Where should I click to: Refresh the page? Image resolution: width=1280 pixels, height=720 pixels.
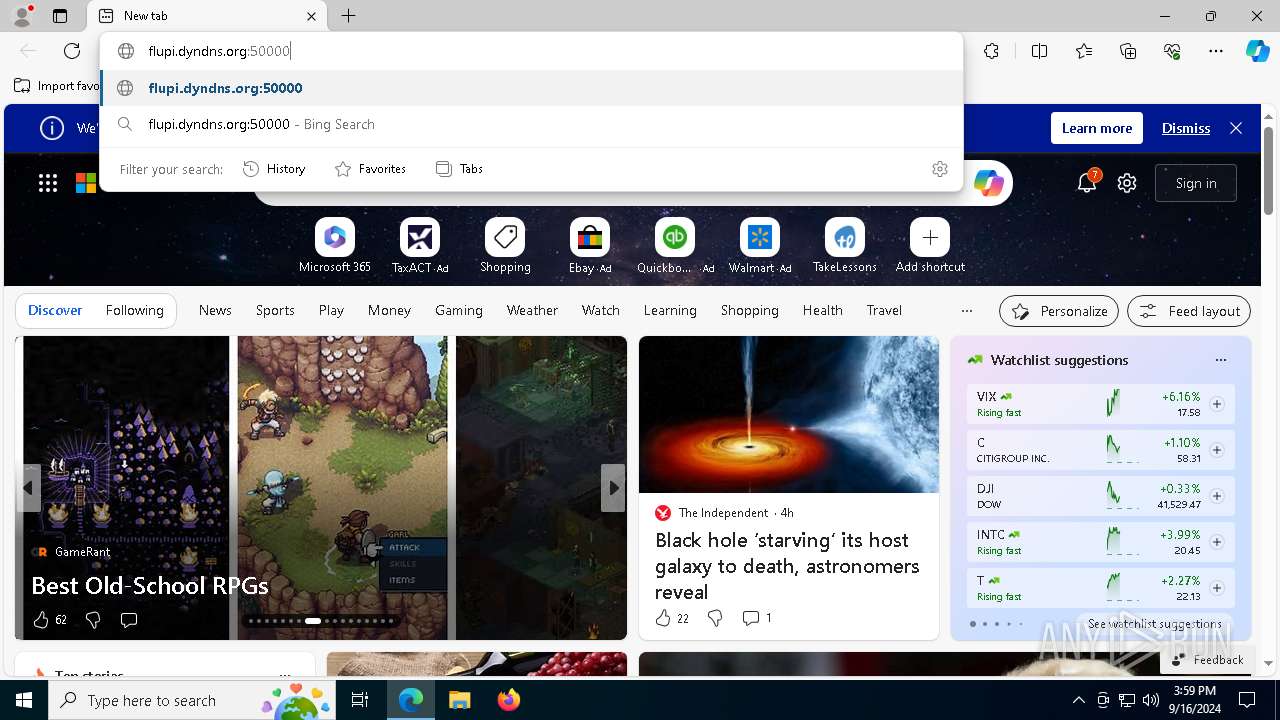coord(72,51)
